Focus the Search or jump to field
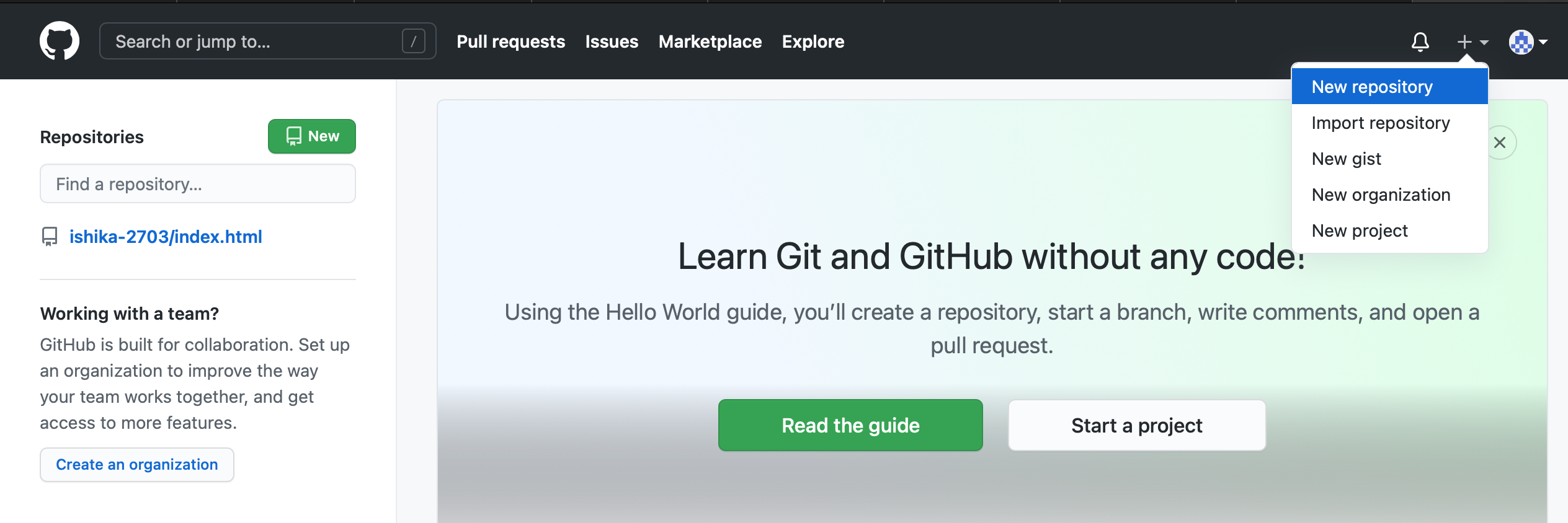1568x523 pixels. (x=267, y=42)
